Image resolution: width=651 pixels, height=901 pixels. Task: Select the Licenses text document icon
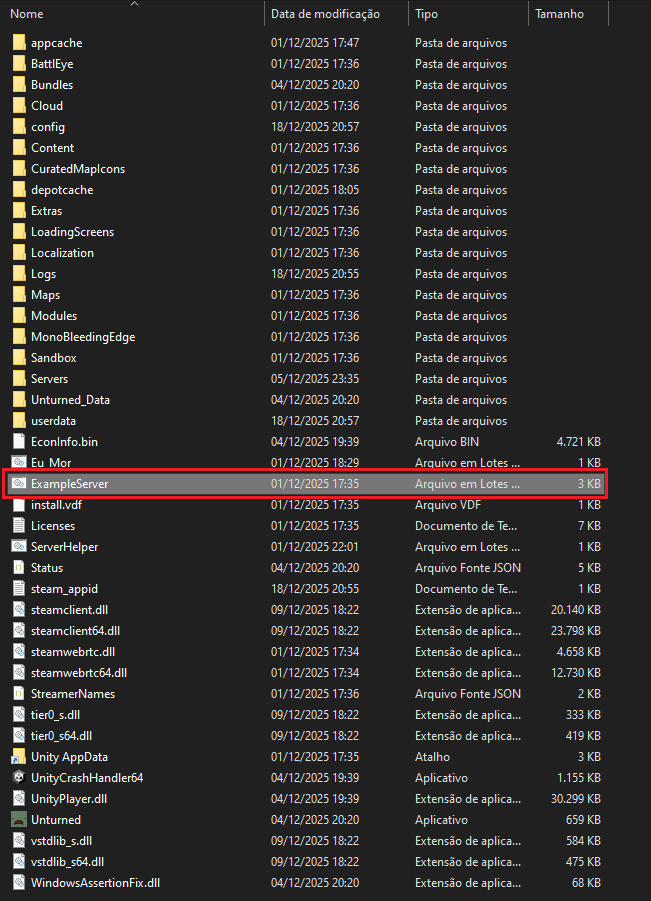19,525
